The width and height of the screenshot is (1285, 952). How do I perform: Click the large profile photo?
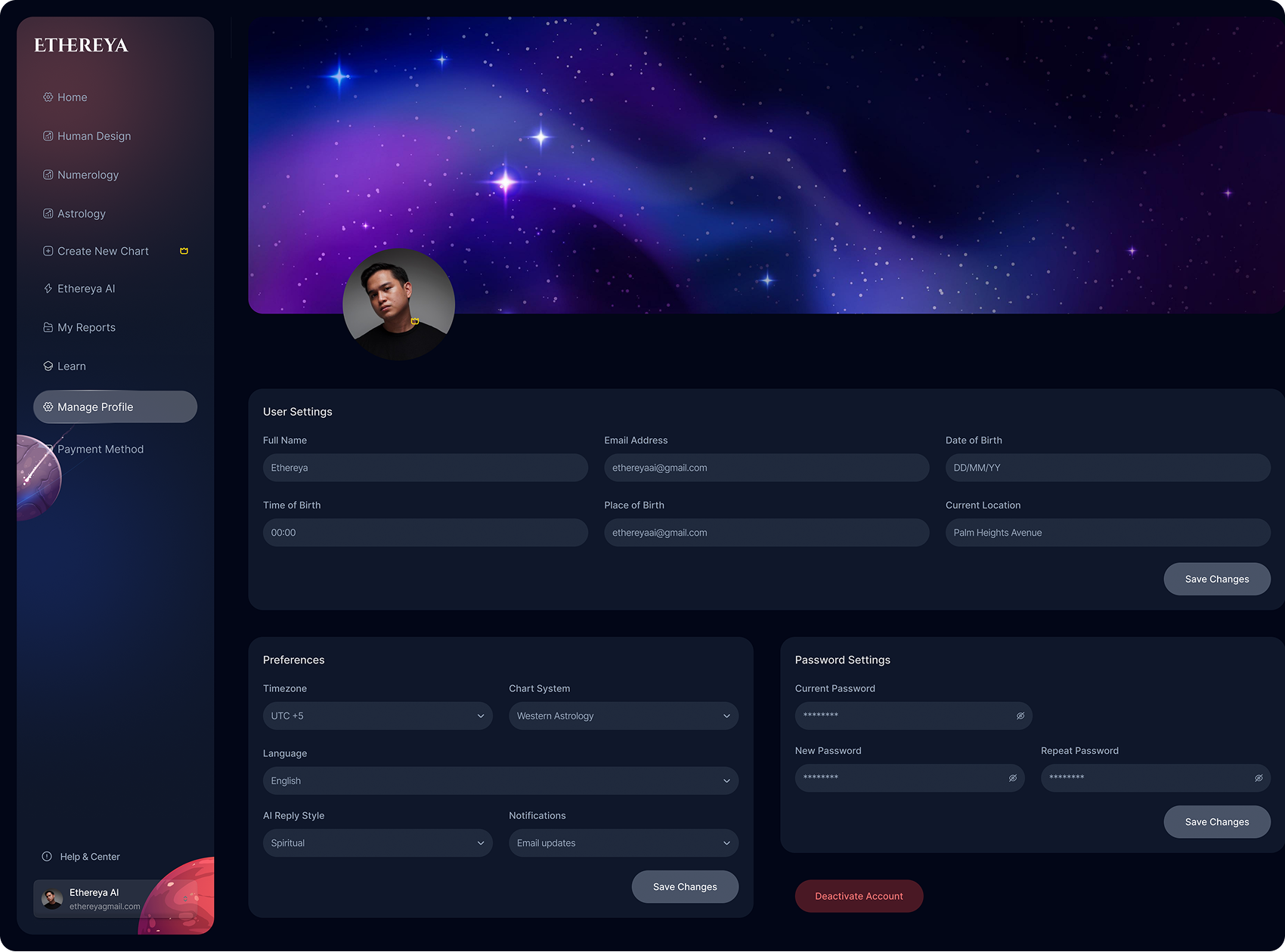pos(398,304)
